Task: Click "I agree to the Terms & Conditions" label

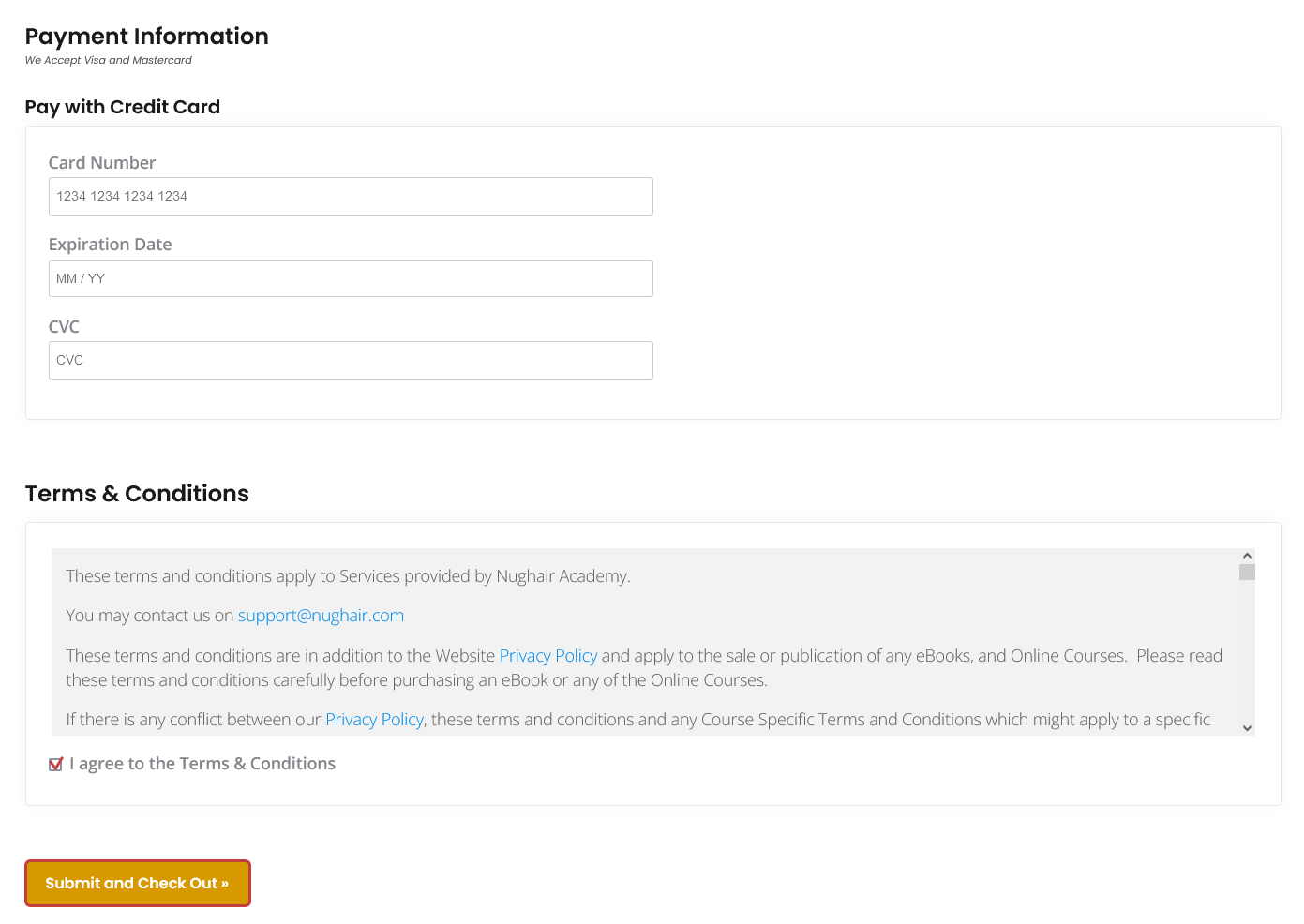Action: point(202,764)
